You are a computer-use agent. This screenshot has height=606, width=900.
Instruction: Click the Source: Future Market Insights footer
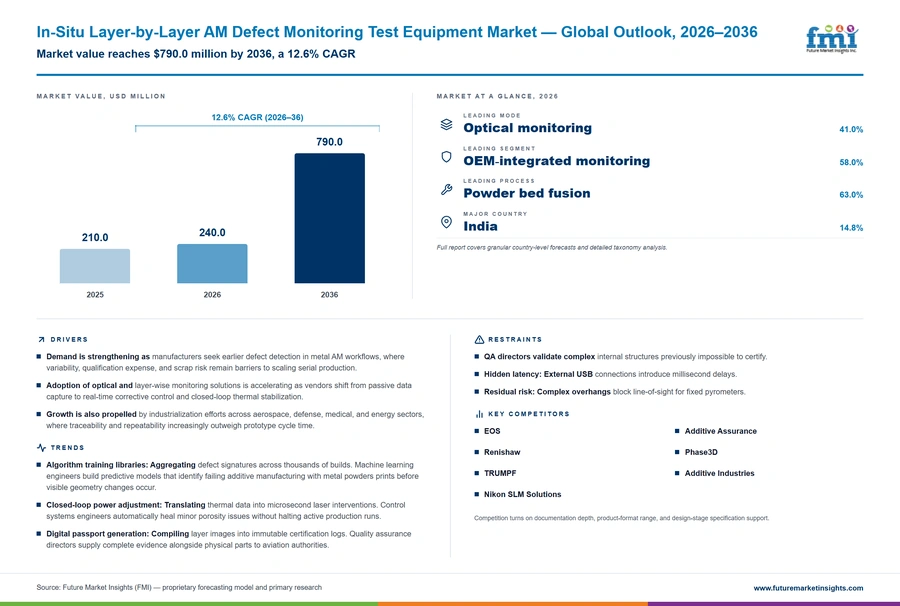click(x=179, y=588)
